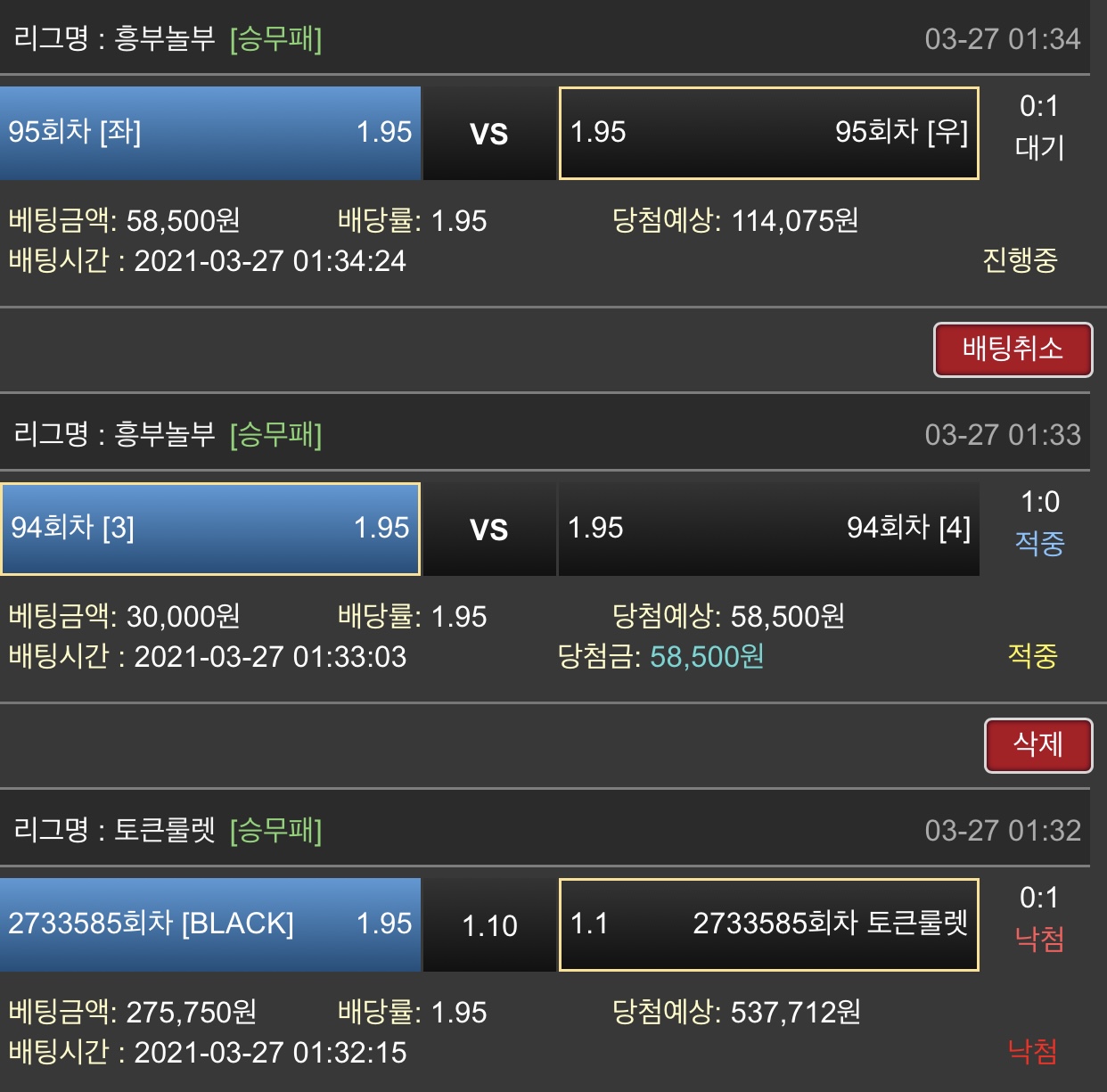Click the red 낙첨 status at bottom
Screen dimensions: 1107x1092
click(1032, 1052)
